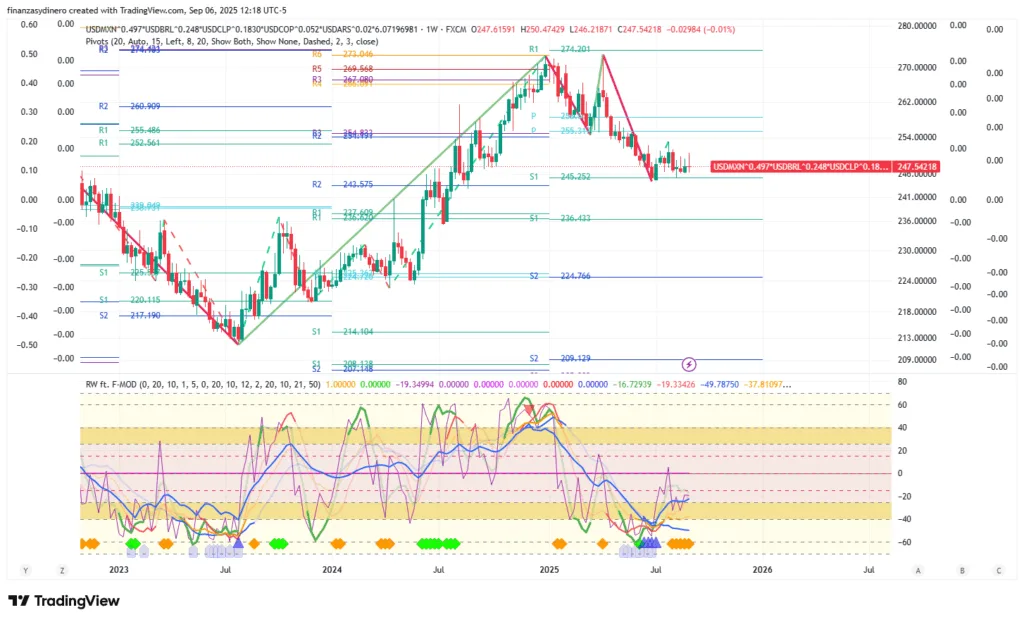Open the RW ft. F-MOD indicator legend
The image size is (1024, 622).
[203, 384]
